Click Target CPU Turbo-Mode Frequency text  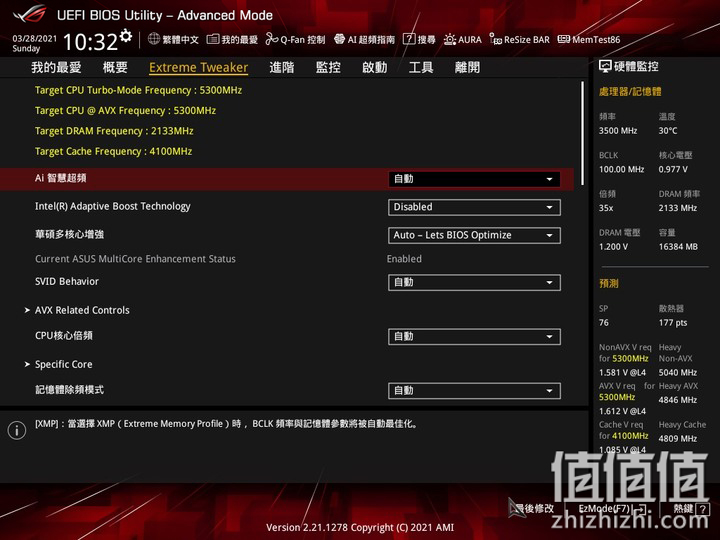pos(138,90)
